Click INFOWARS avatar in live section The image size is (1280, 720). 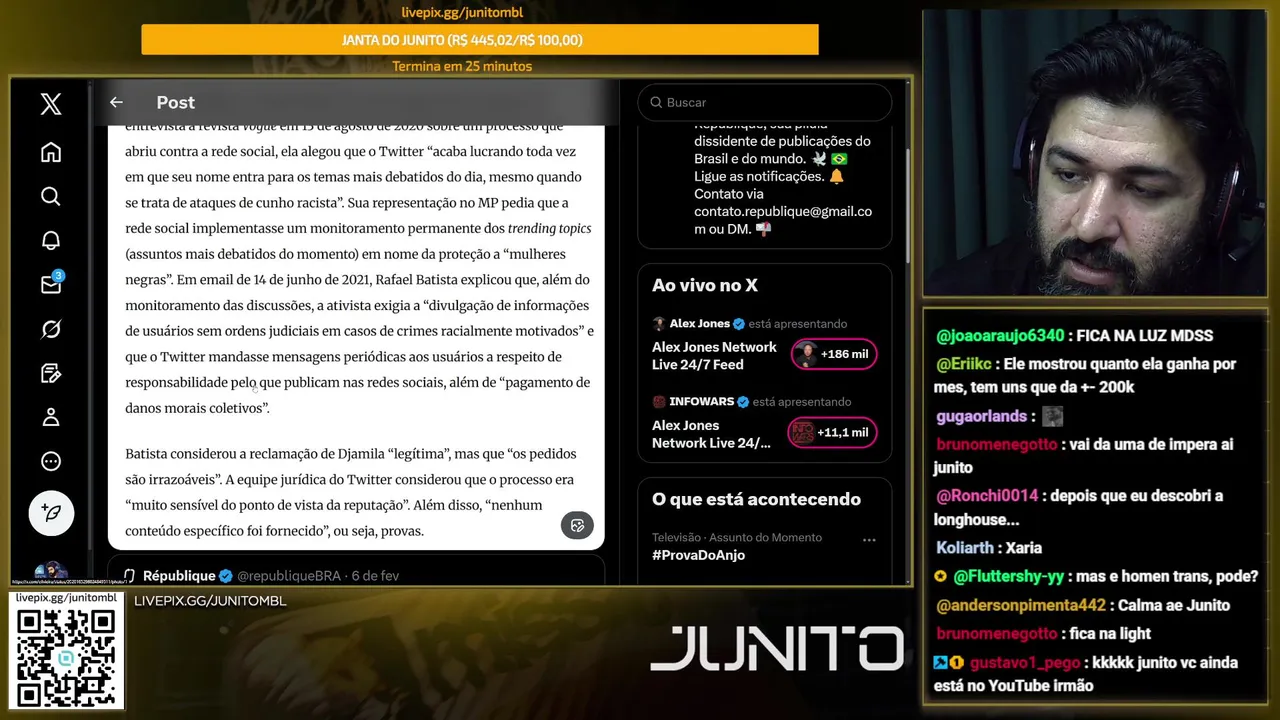[659, 402]
